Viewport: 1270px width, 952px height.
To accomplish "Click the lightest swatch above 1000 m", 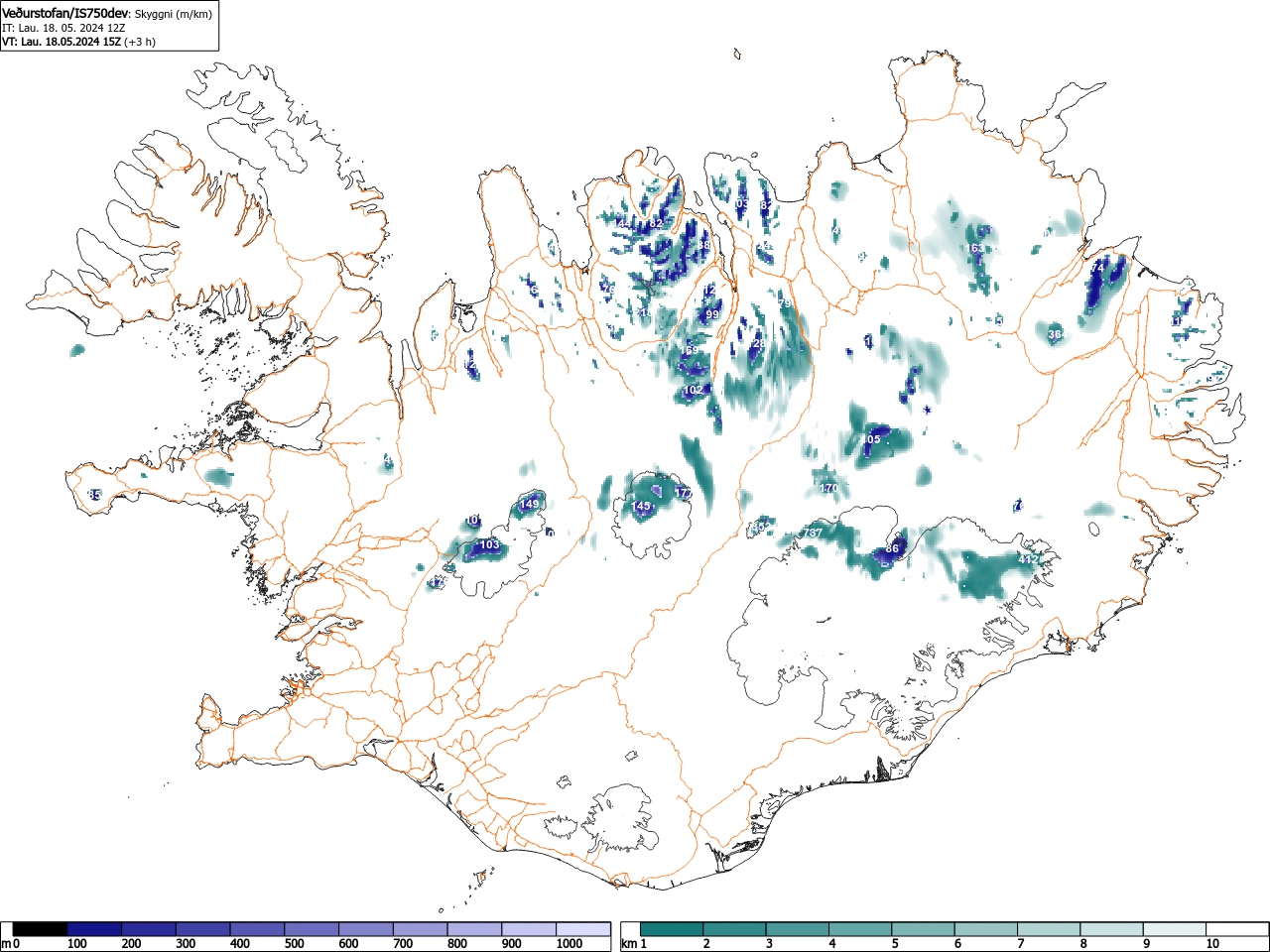I will click(582, 929).
